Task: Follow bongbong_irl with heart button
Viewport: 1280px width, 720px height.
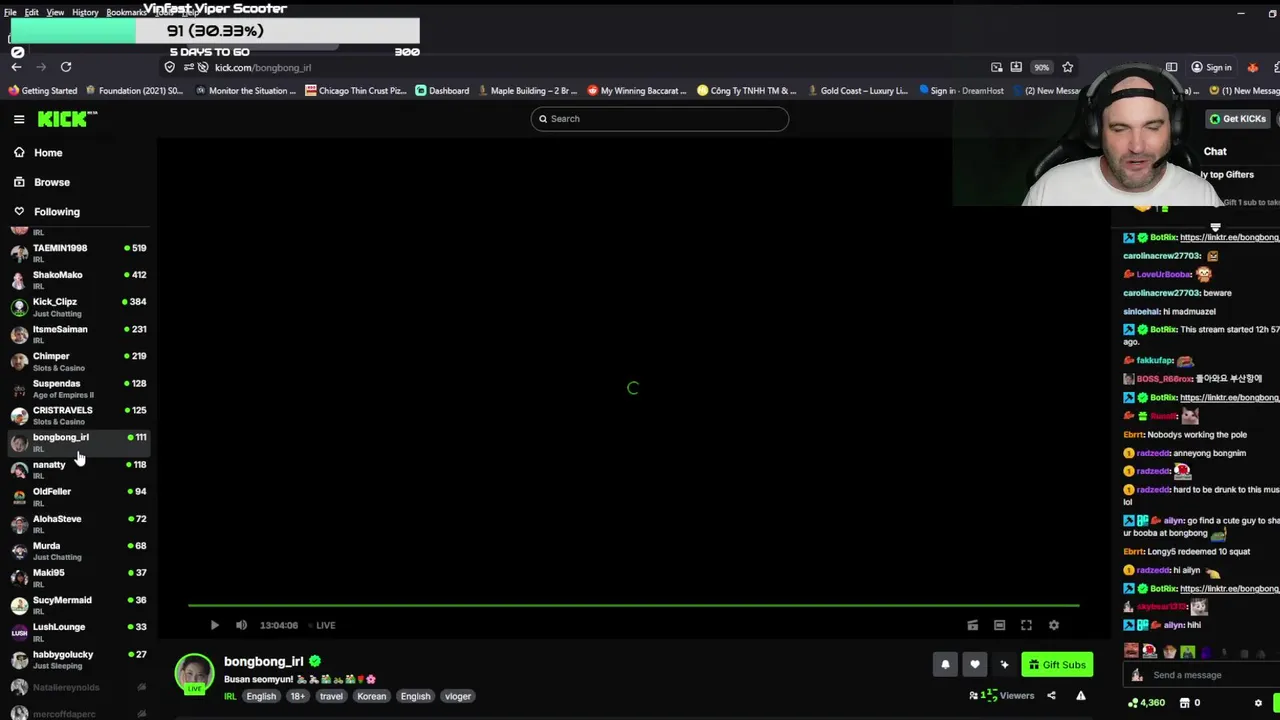Action: coord(975,664)
